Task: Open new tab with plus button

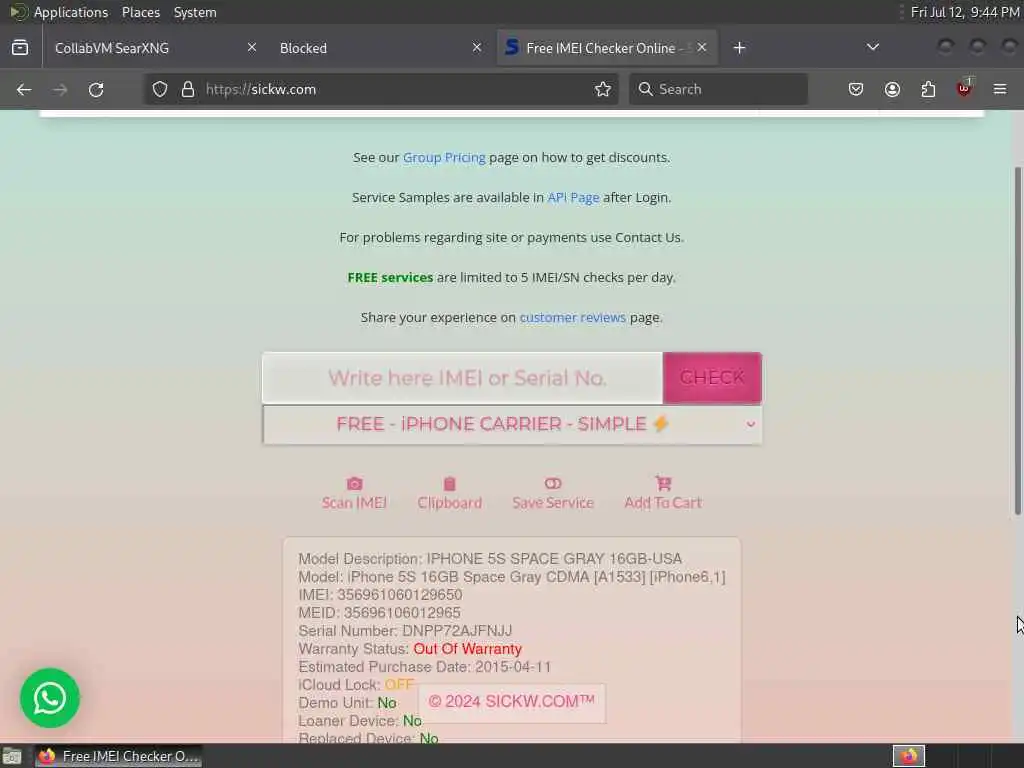Action: pyautogui.click(x=739, y=48)
